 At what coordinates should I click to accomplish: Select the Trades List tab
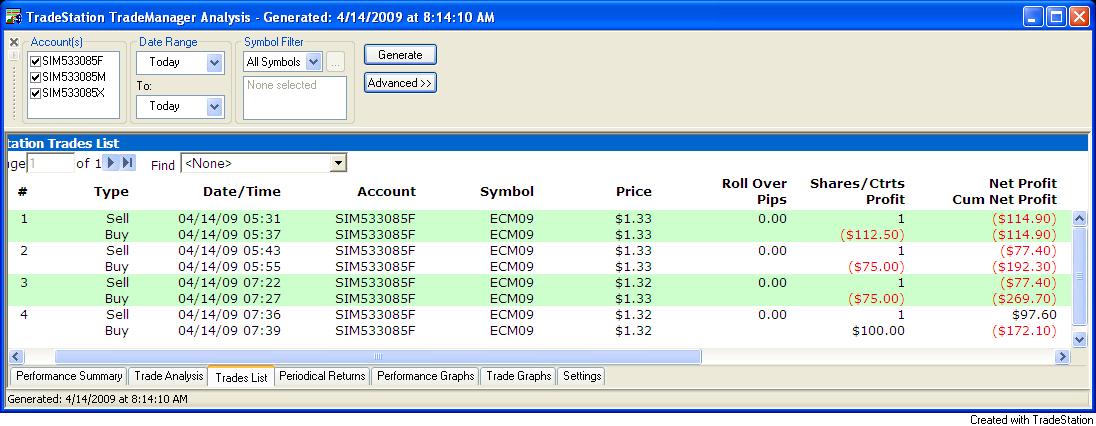tap(241, 377)
